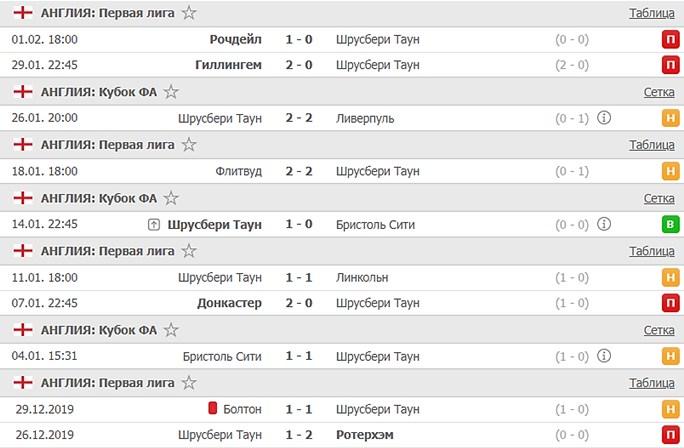Screen dimensions: 684x448
Task: Open the Сетка link in first Кубок ФА header
Action: tap(658, 92)
